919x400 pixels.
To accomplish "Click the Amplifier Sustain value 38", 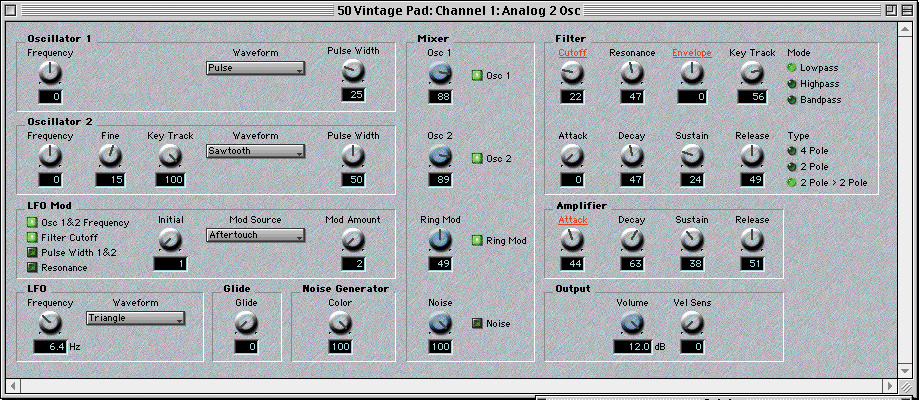I will click(692, 264).
